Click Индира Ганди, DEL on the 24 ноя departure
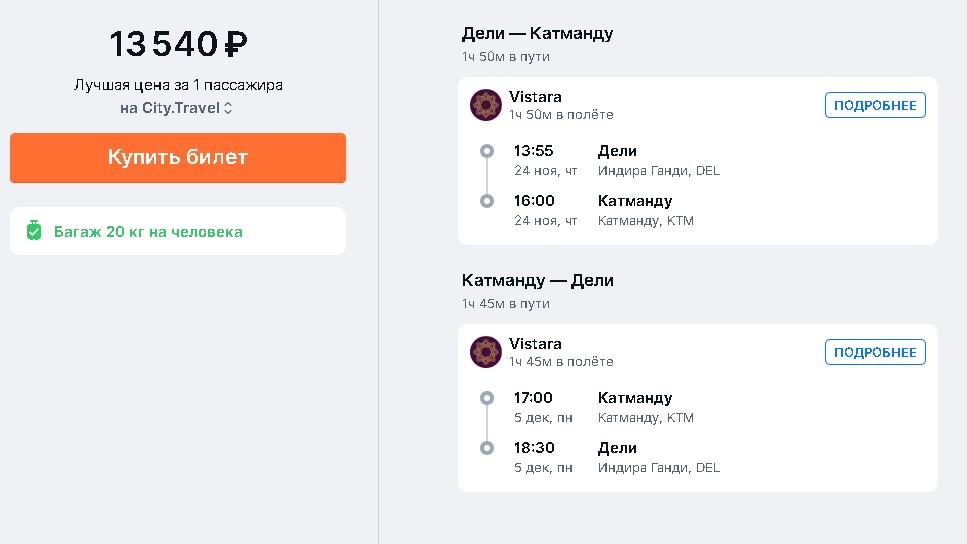967x544 pixels. click(x=659, y=171)
